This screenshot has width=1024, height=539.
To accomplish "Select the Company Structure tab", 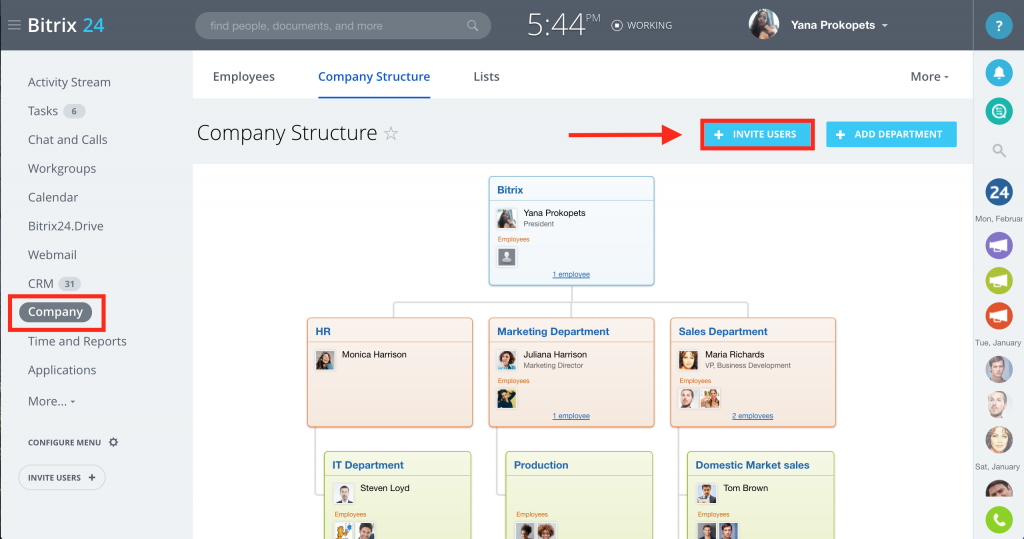I will (374, 76).
